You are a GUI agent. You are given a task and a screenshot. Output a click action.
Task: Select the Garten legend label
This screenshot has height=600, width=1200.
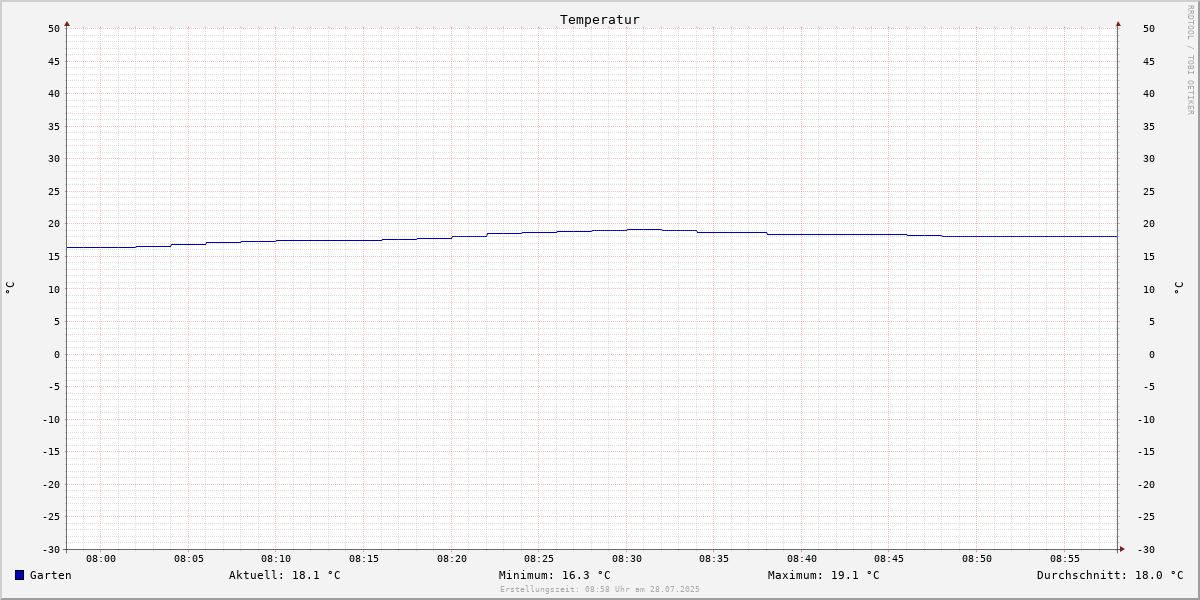pos(50,575)
